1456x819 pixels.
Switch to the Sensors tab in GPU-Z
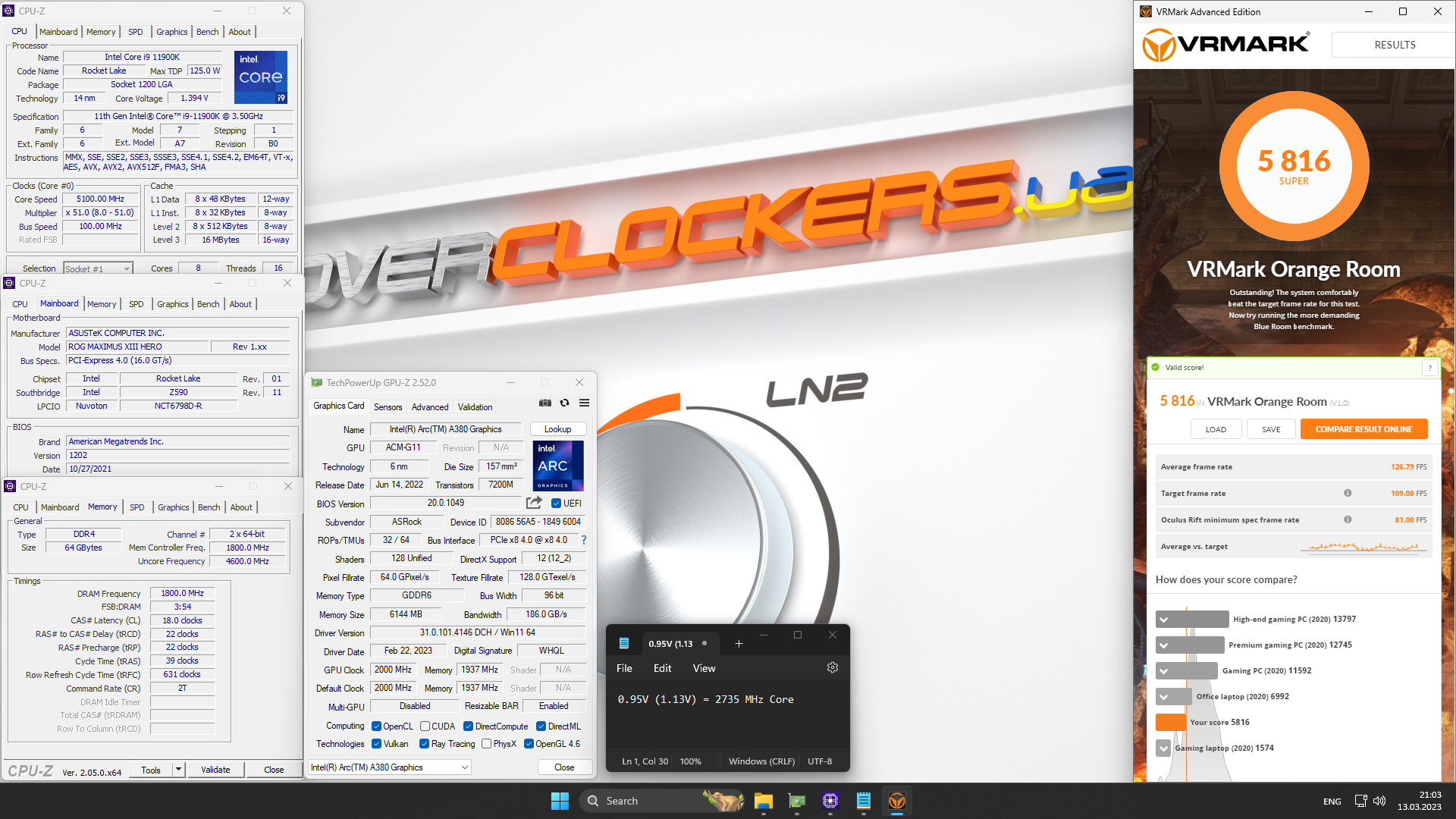[388, 407]
